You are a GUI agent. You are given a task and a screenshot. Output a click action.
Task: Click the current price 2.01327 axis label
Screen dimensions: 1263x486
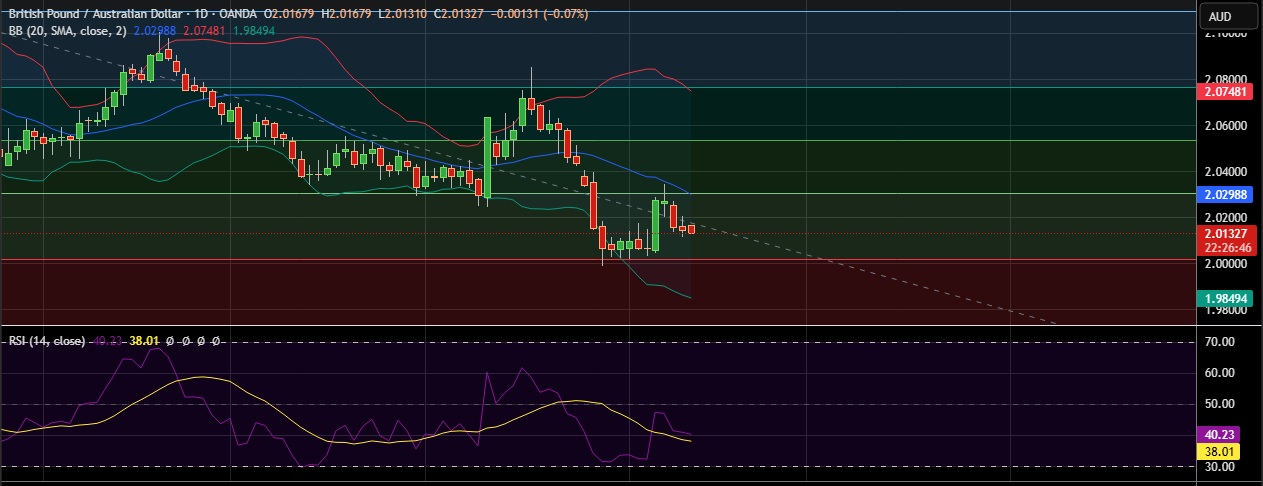pos(1224,233)
